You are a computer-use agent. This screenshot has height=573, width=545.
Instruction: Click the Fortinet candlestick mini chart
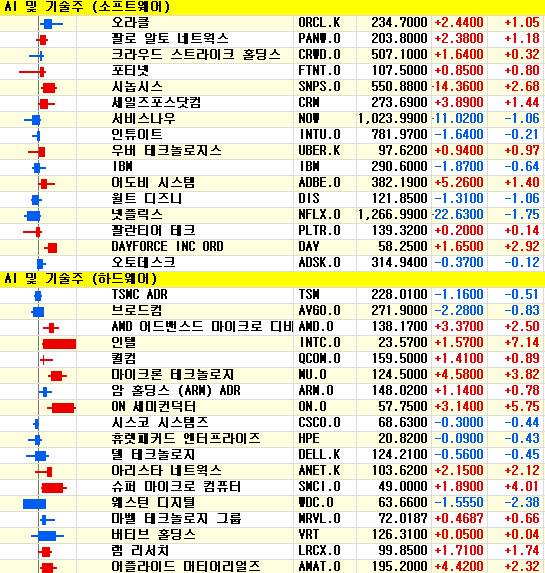(x=32, y=72)
